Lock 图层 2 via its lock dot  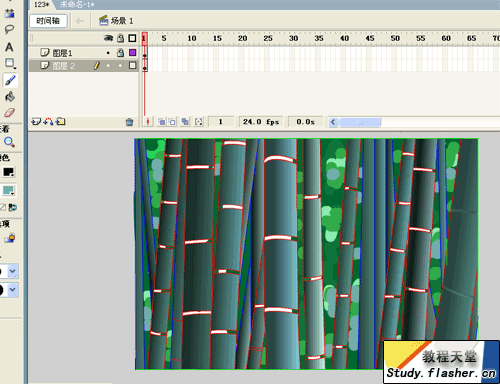pos(120,66)
